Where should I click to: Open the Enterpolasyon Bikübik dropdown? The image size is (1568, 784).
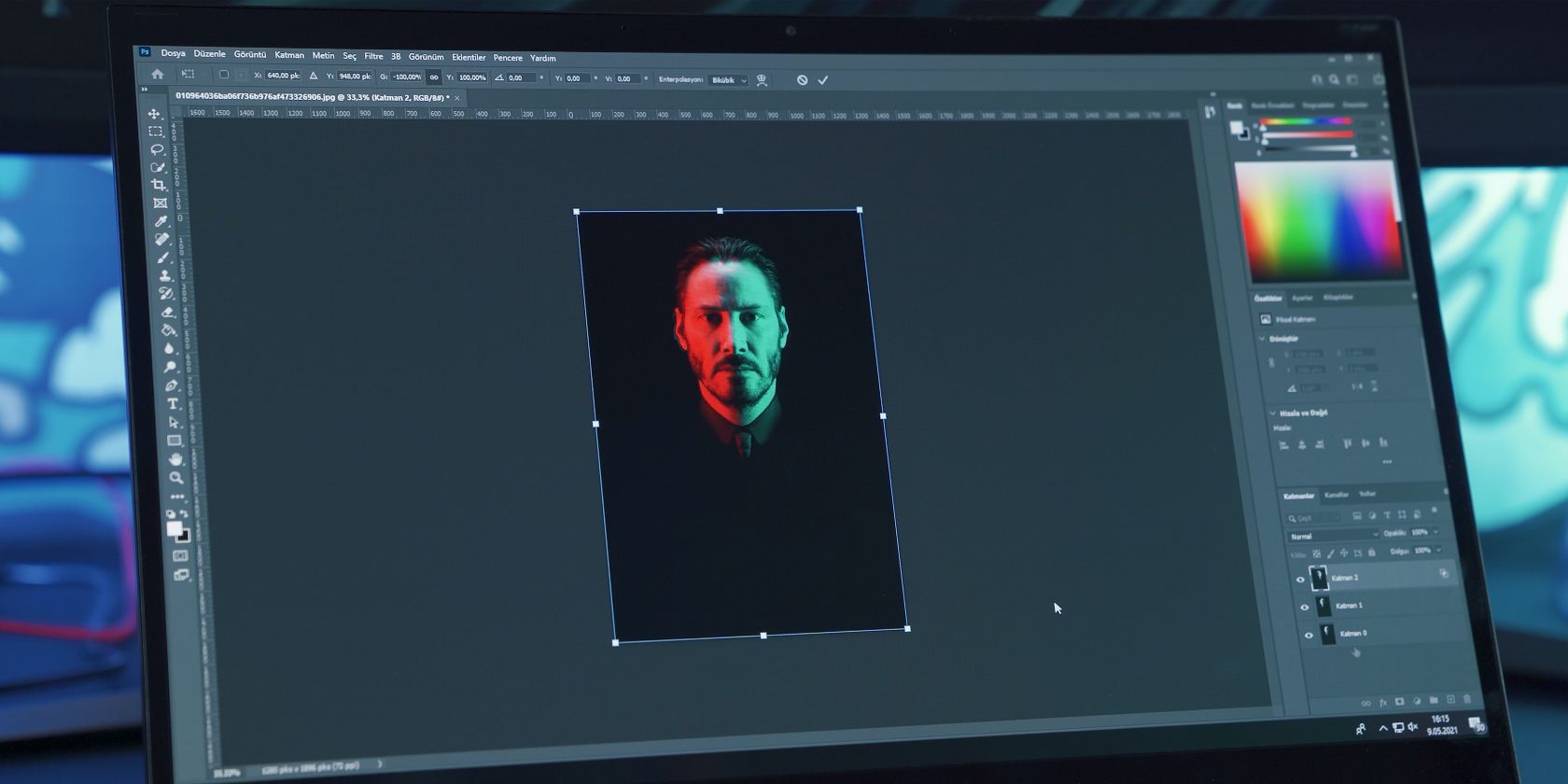[728, 80]
